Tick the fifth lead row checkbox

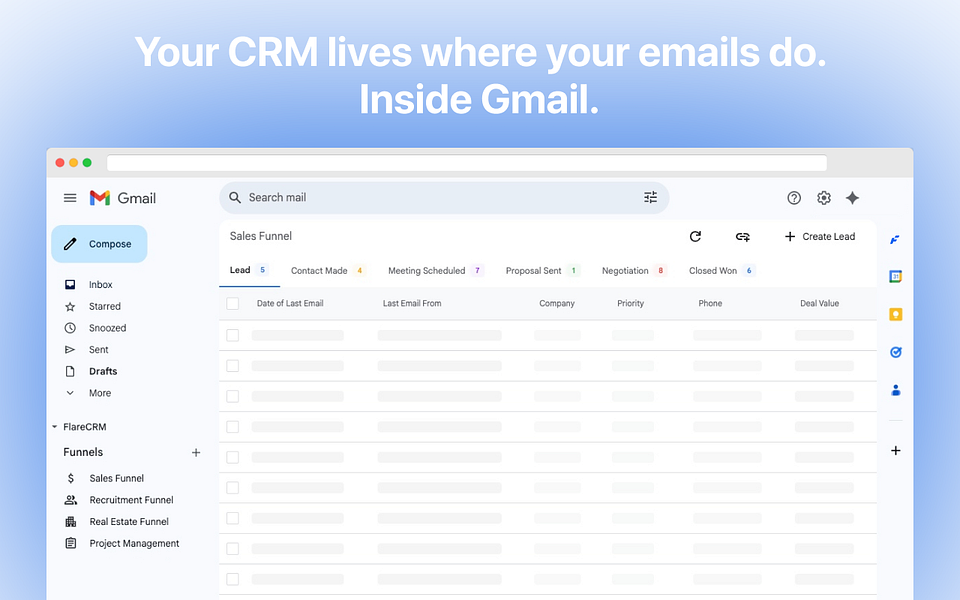pyautogui.click(x=233, y=457)
